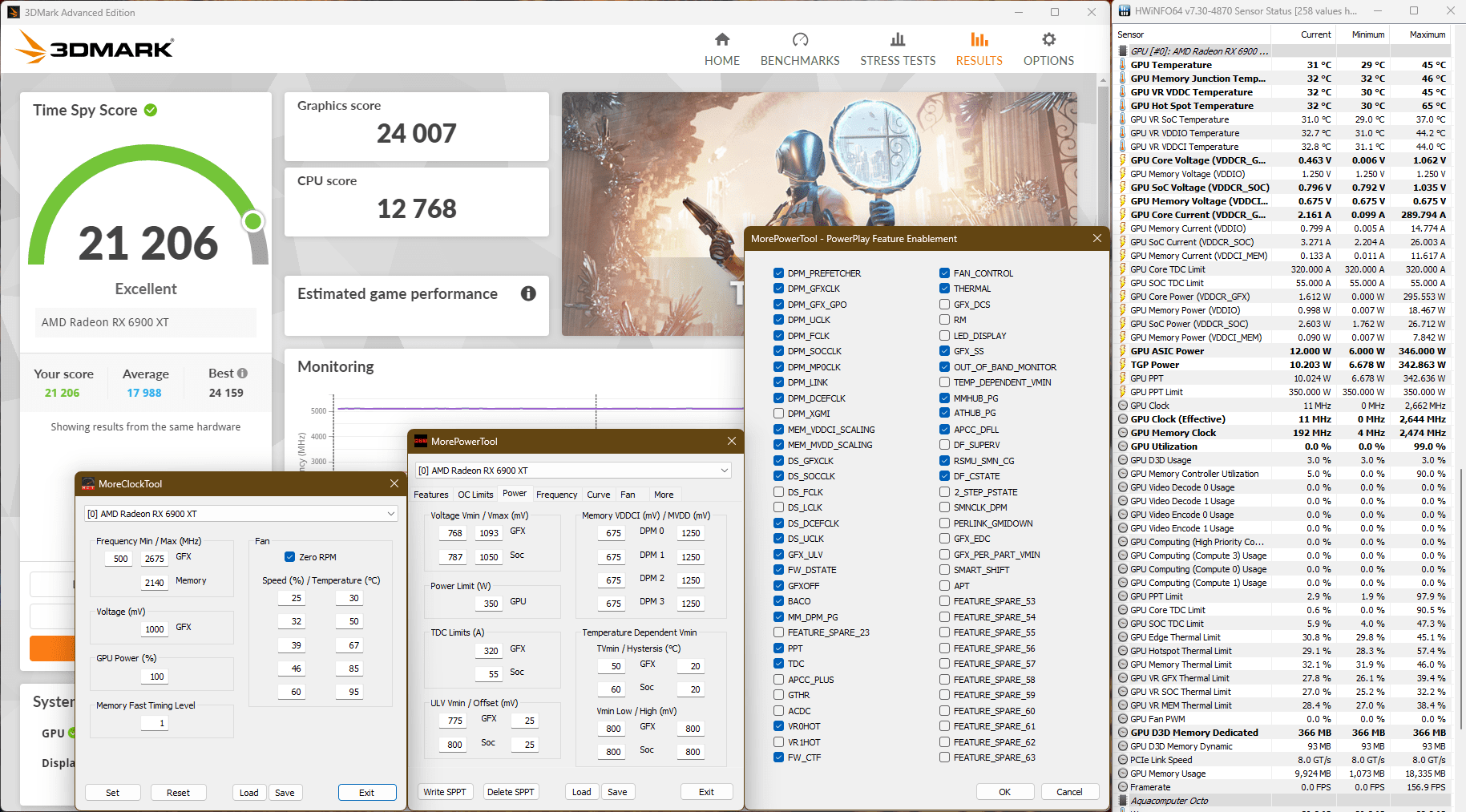Open the Fan tab in MorePowerTool

[x=628, y=495]
